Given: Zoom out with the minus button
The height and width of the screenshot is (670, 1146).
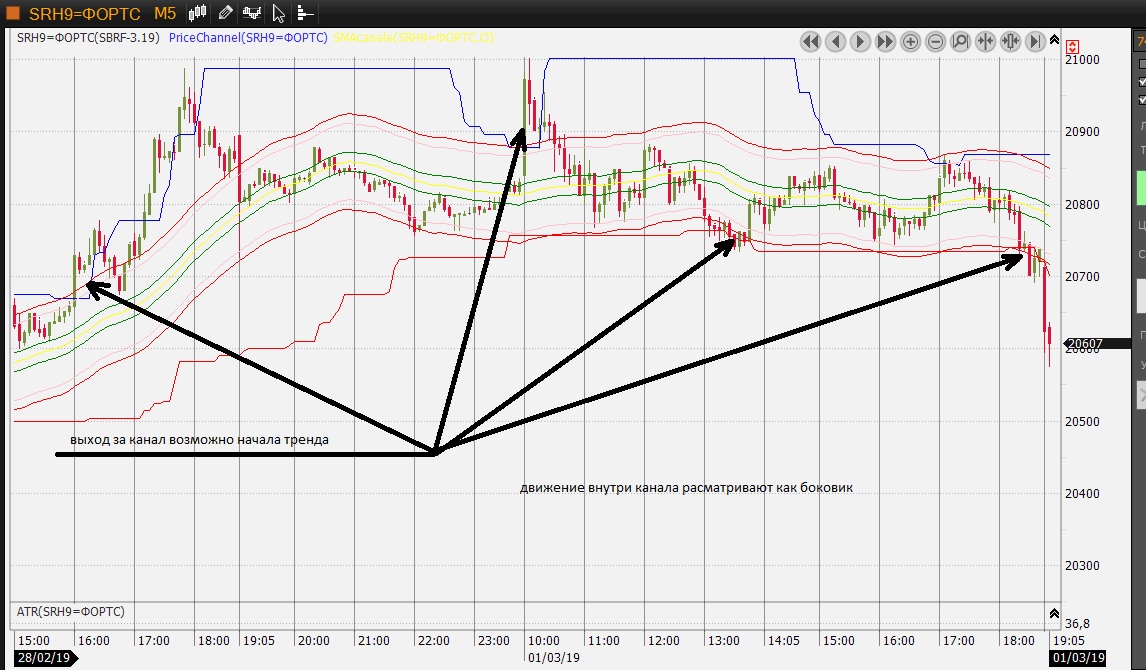Looking at the screenshot, I should click(935, 41).
